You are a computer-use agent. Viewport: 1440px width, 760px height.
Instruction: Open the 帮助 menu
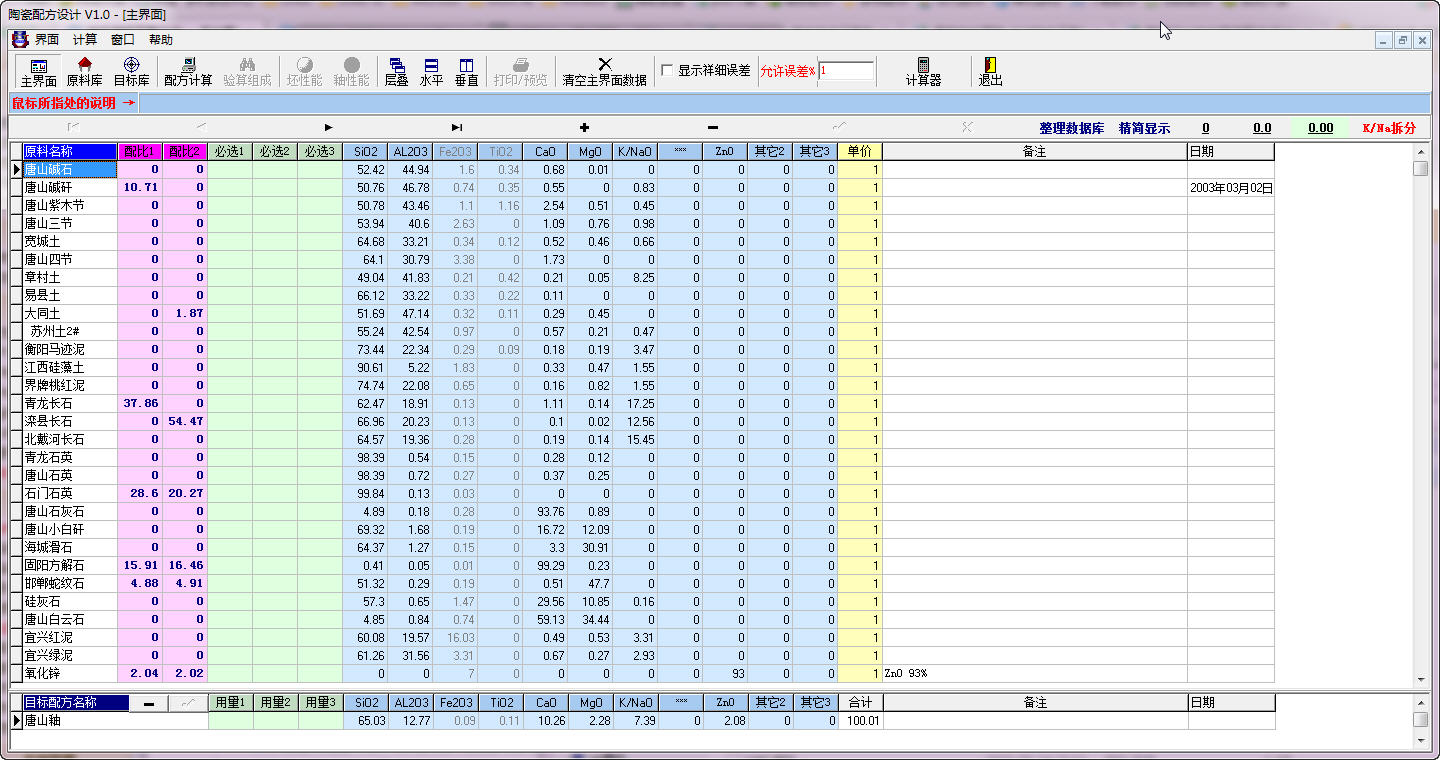[161, 40]
